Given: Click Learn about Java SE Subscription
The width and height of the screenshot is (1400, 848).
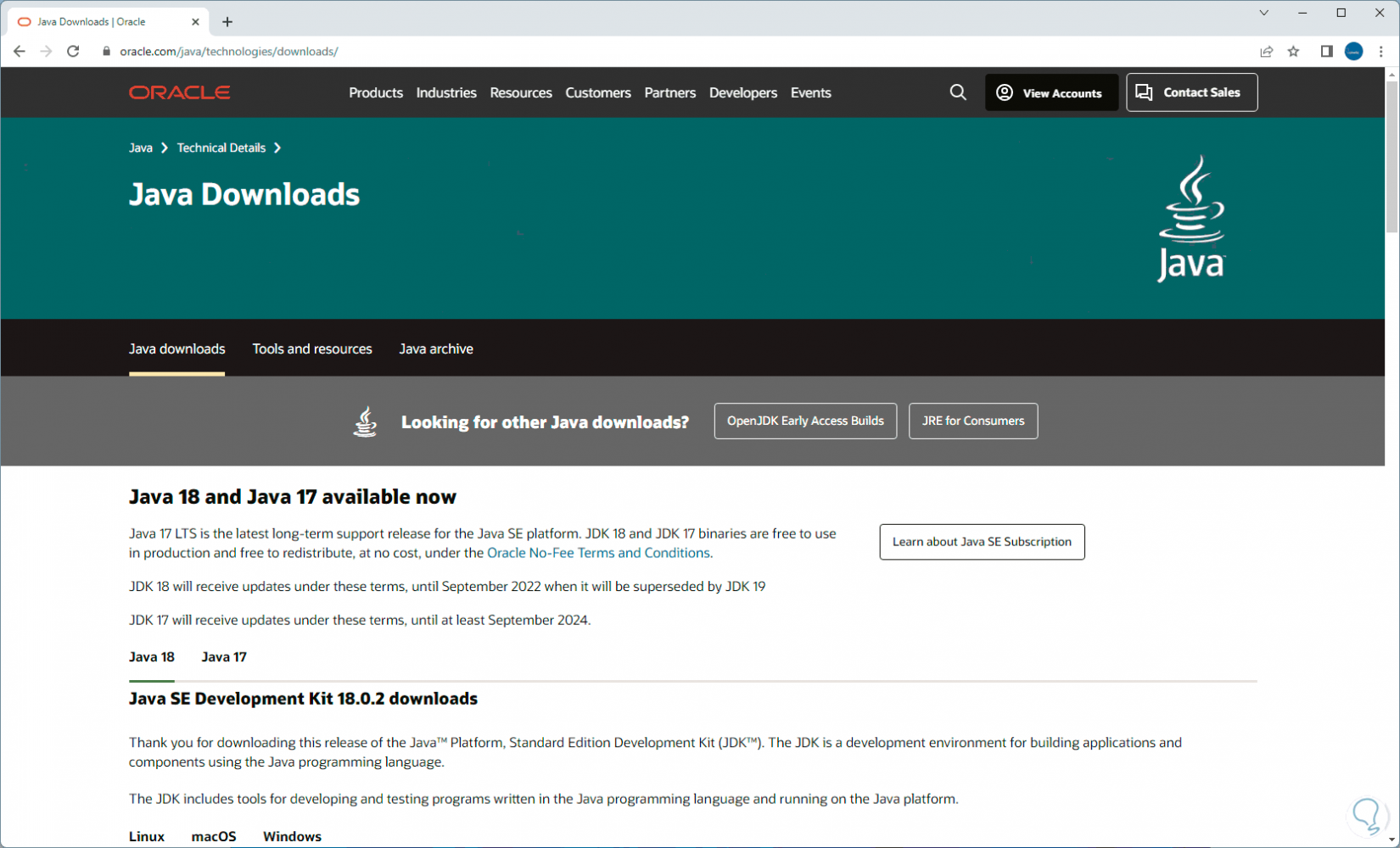Looking at the screenshot, I should click(x=982, y=542).
